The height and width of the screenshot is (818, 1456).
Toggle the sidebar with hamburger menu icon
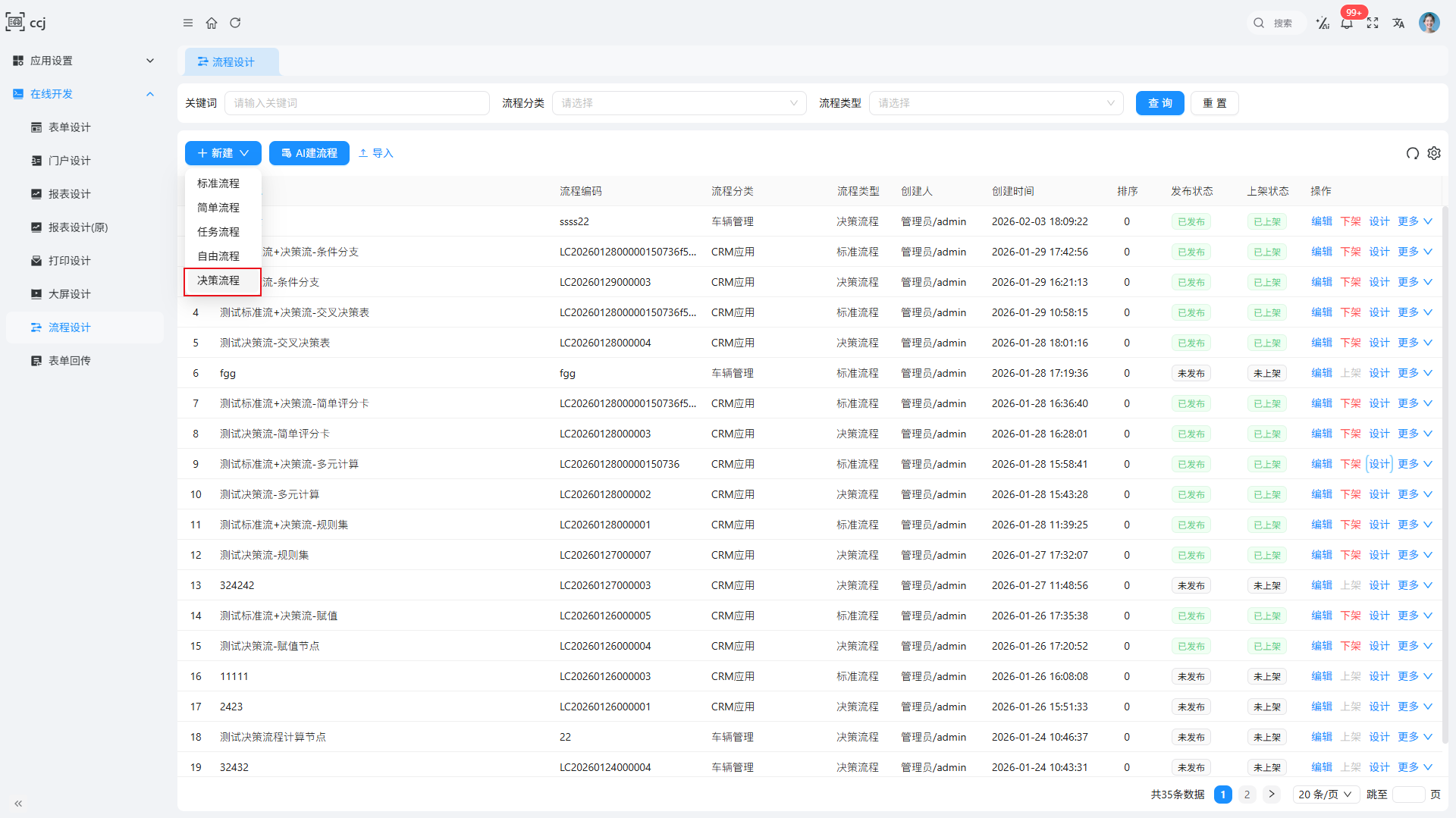[188, 23]
